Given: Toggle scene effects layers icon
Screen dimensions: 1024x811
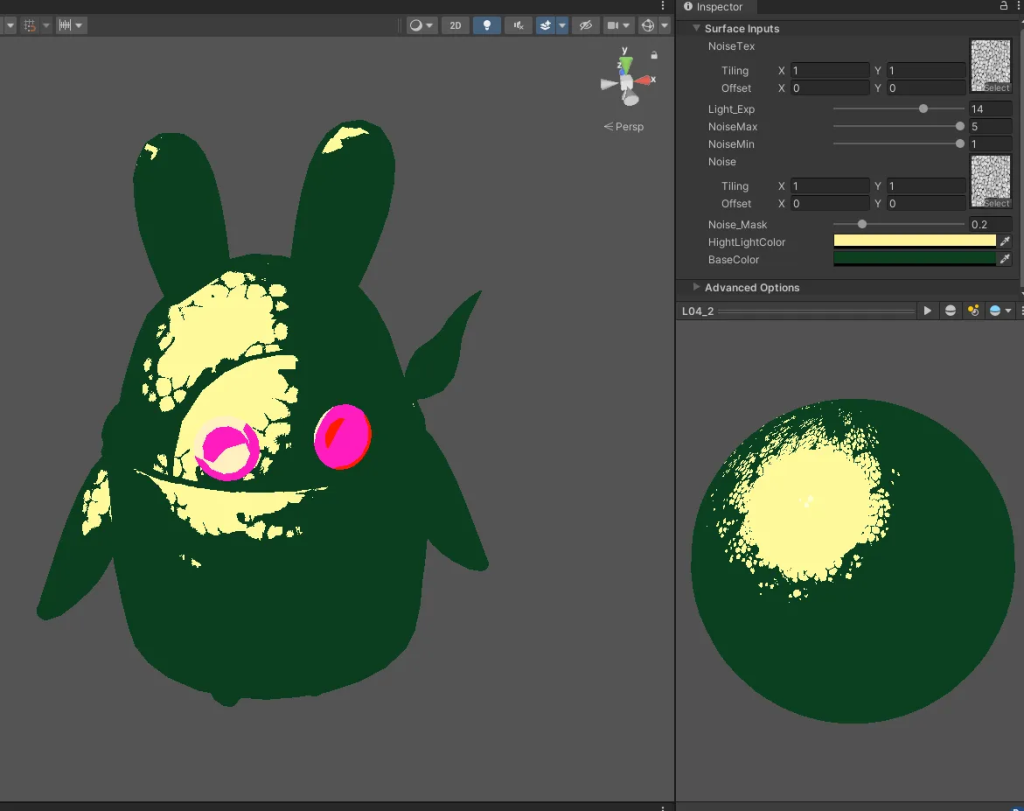Looking at the screenshot, I should click(x=546, y=25).
